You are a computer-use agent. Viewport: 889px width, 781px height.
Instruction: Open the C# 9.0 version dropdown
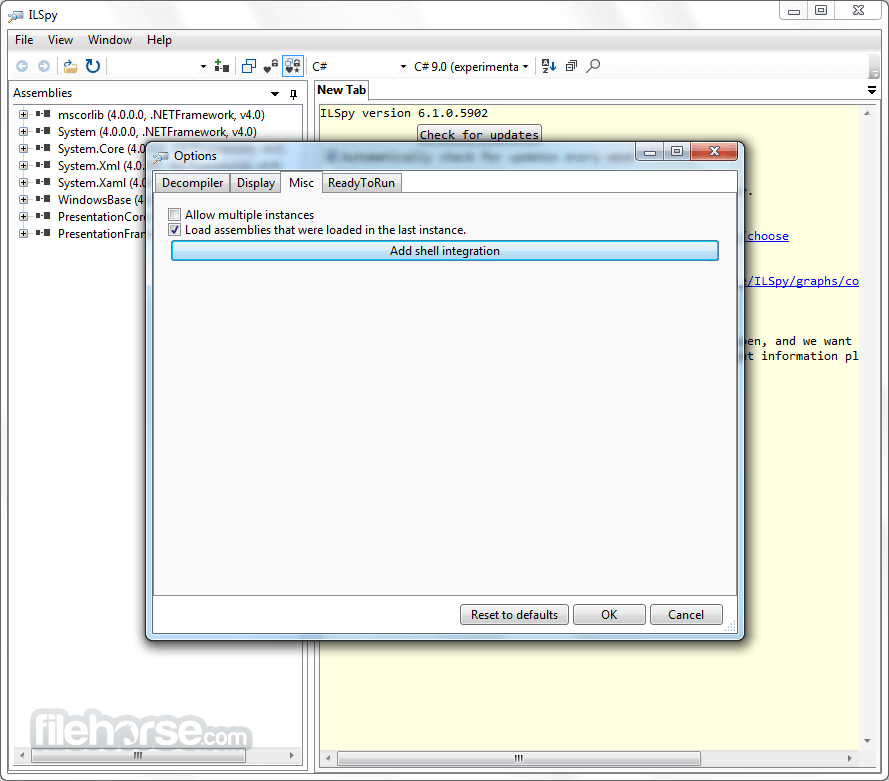click(x=526, y=67)
